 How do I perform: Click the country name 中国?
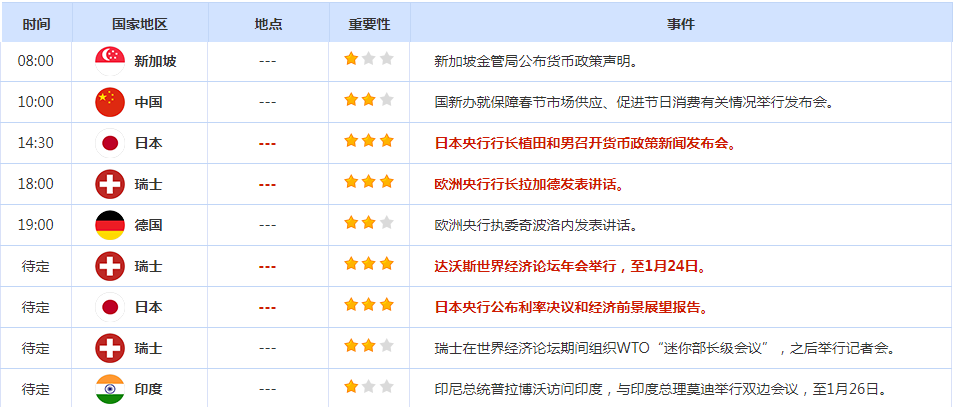149,102
